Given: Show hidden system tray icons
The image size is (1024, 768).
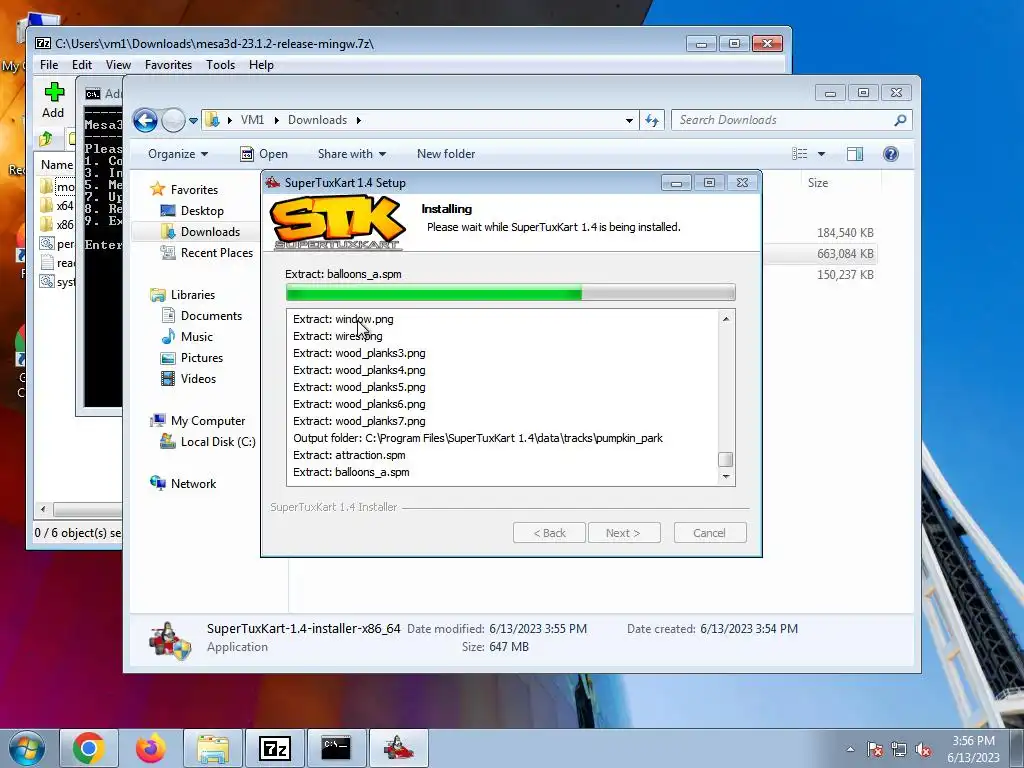Looking at the screenshot, I should pyautogui.click(x=850, y=749).
